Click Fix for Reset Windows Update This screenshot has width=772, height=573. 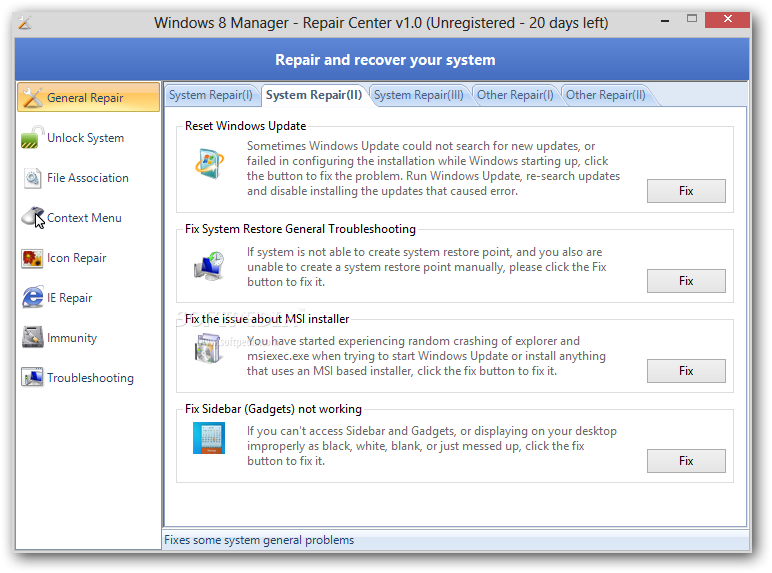(x=686, y=191)
